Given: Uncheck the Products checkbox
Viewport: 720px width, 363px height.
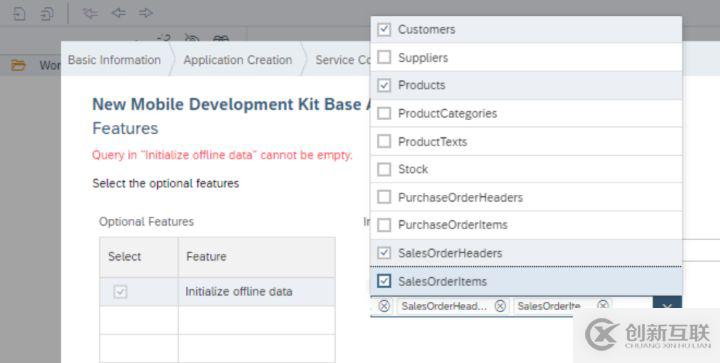Looking at the screenshot, I should tap(384, 85).
